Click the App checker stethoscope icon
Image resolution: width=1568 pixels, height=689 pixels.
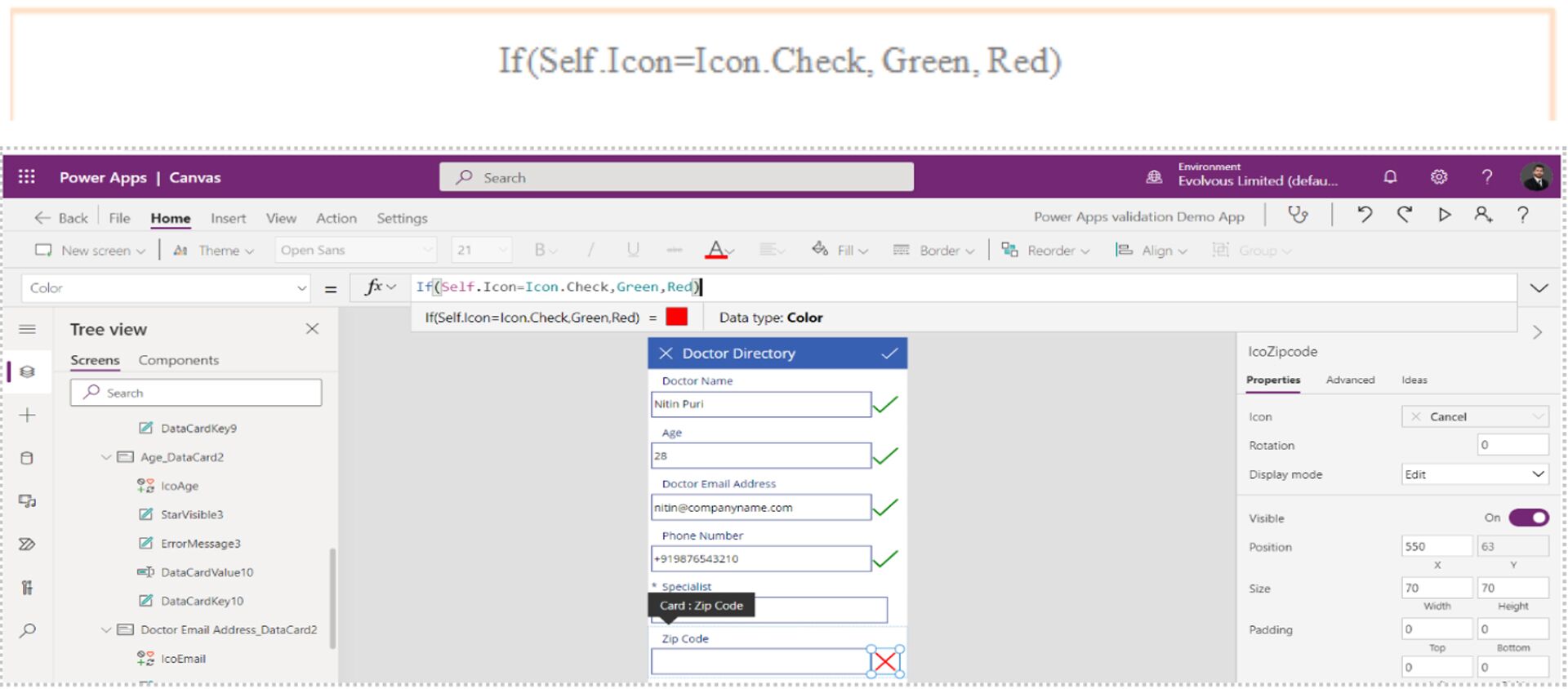[1298, 216]
